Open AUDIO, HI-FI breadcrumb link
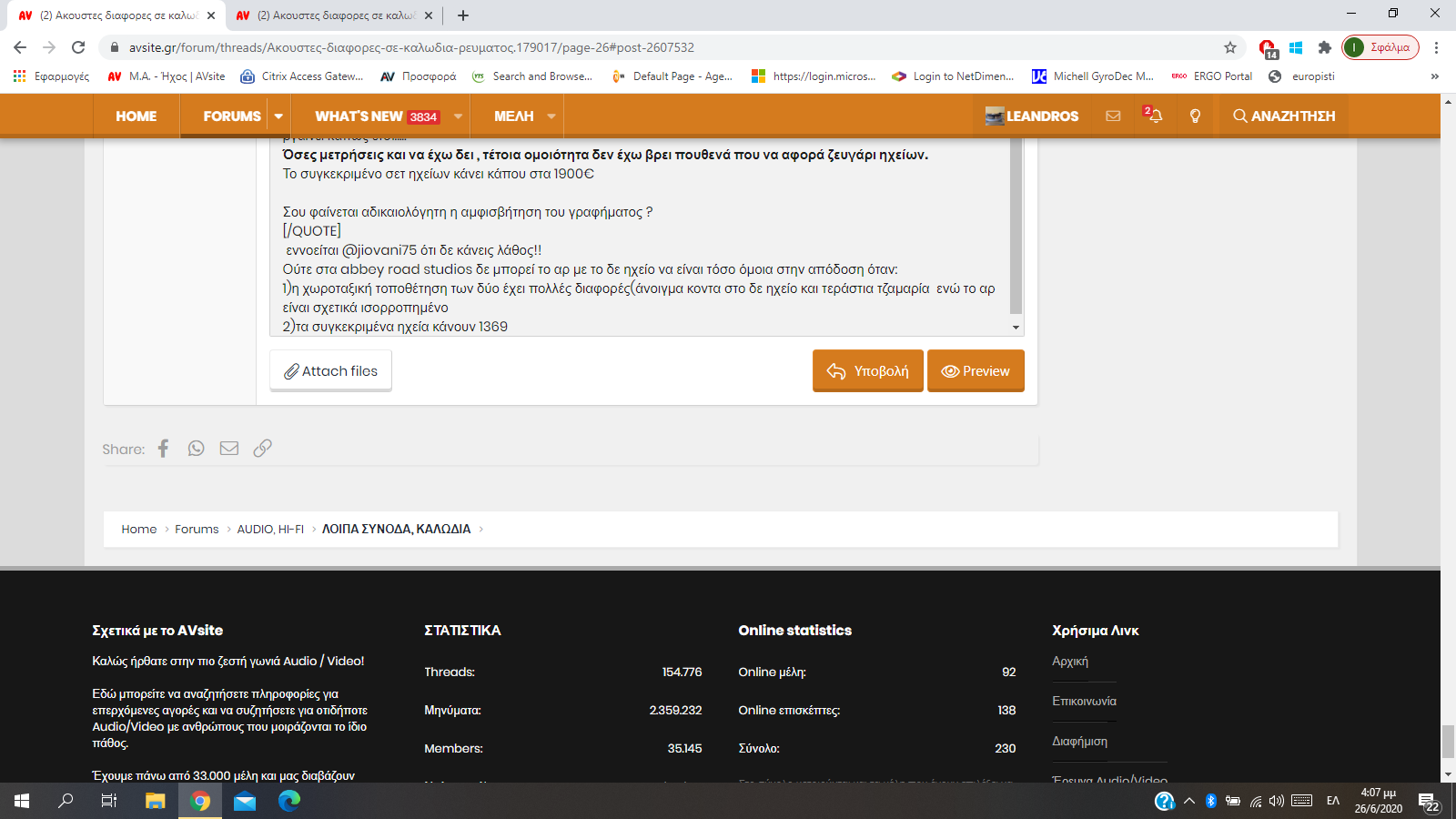Viewport: 1456px width, 819px height. tap(270, 529)
